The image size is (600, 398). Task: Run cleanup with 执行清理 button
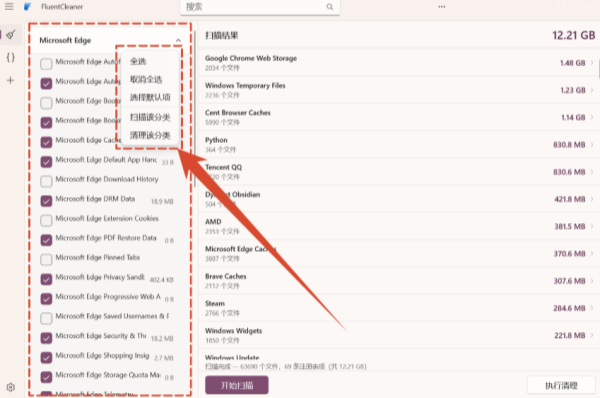[x=561, y=385]
